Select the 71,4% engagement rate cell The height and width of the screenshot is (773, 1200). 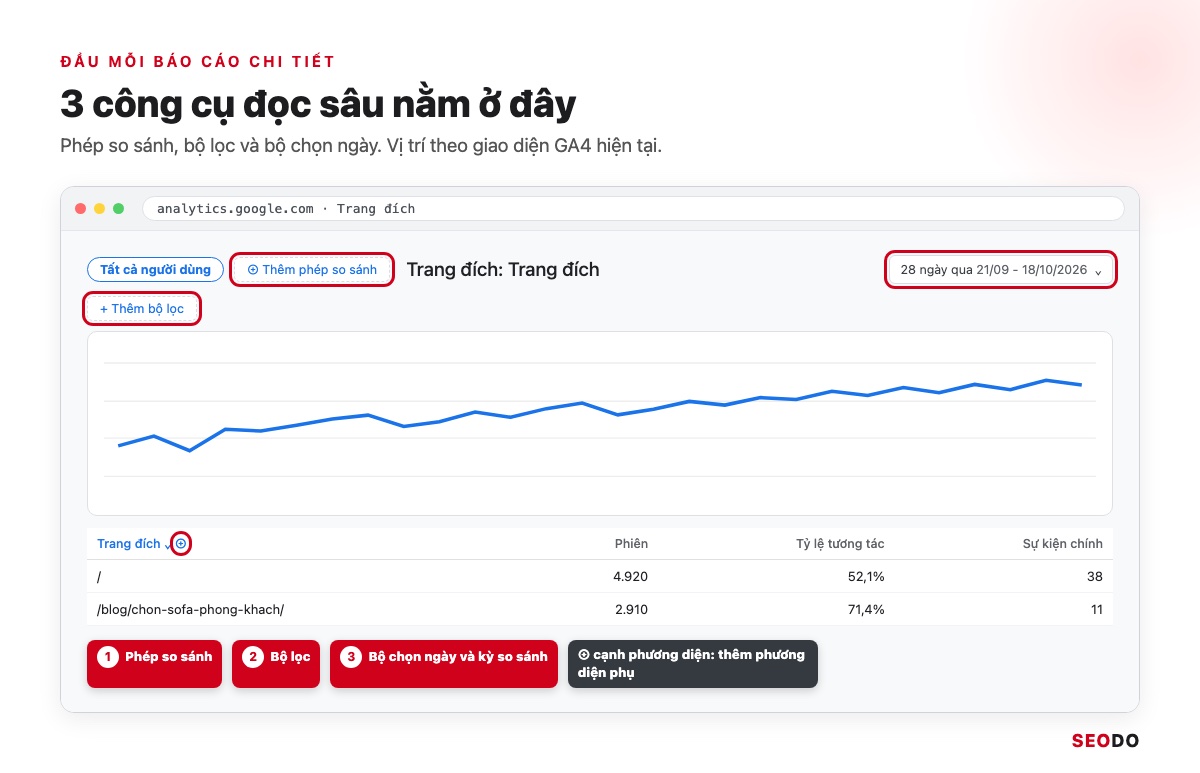[865, 609]
